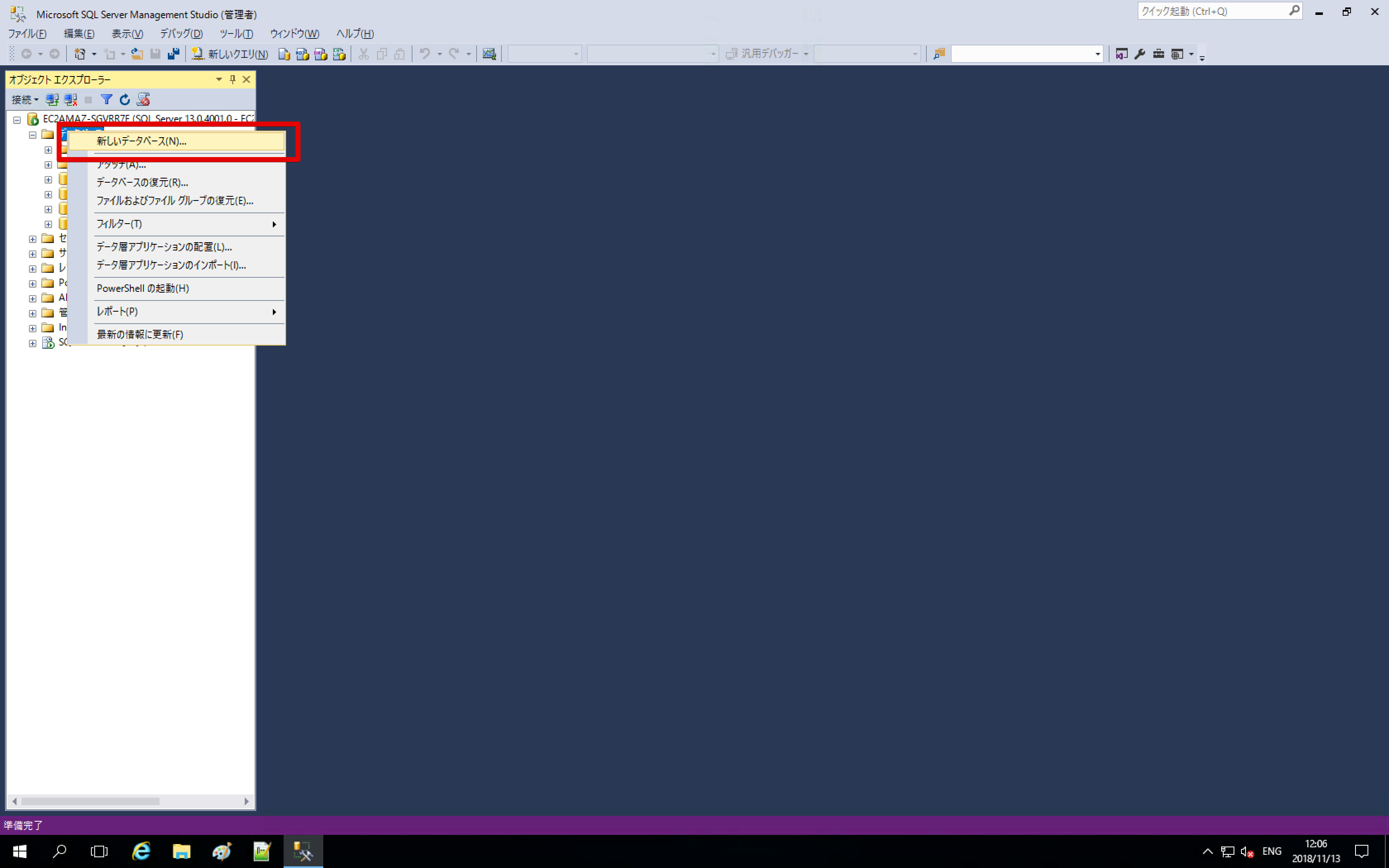This screenshot has width=1389, height=868.
Task: Click the Object Explorer filter icon
Action: [x=106, y=99]
